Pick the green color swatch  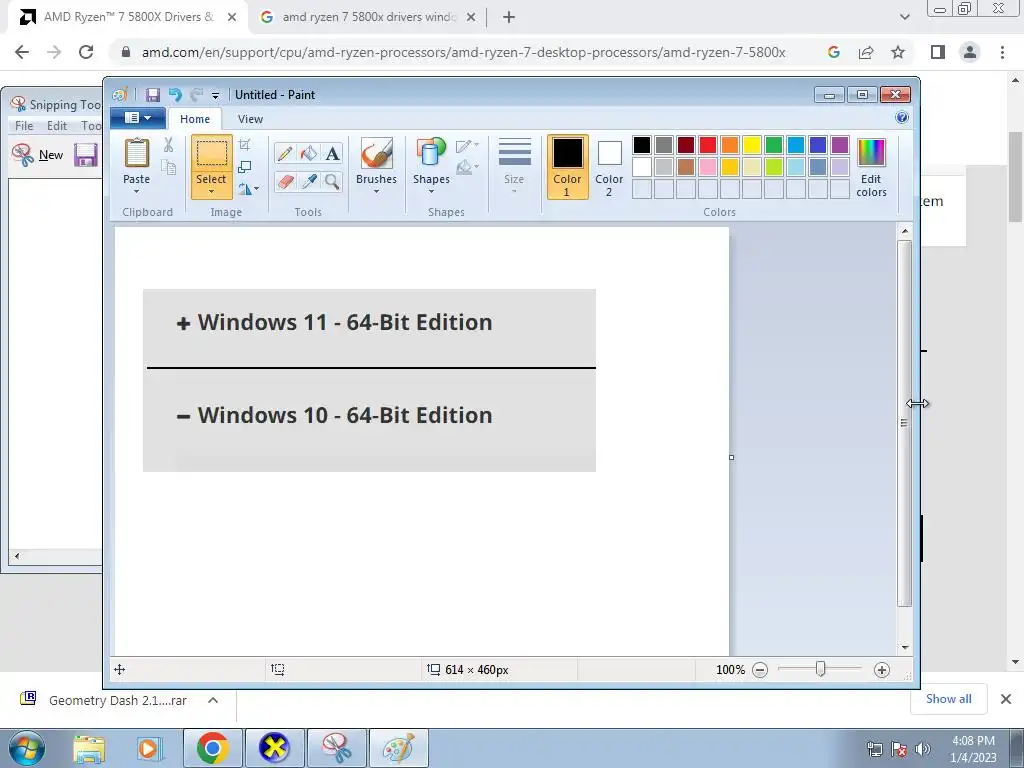coord(774,144)
